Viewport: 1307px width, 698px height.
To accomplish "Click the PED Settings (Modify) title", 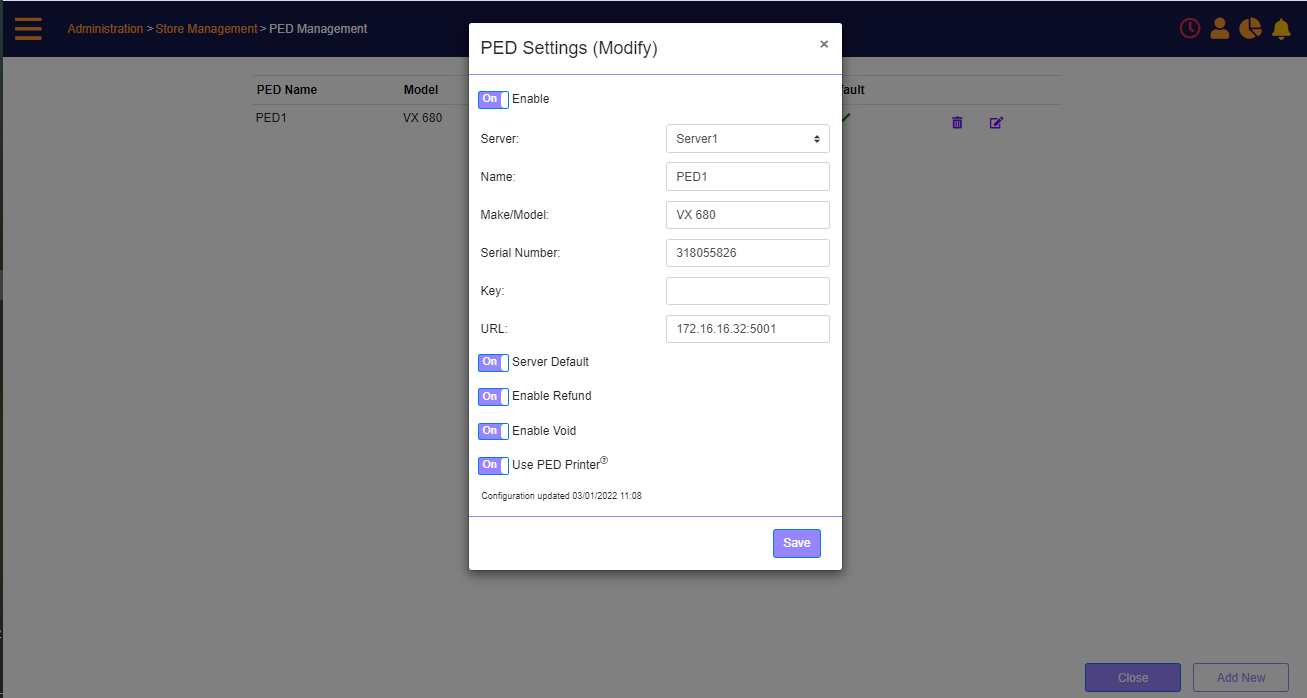I will pos(569,48).
